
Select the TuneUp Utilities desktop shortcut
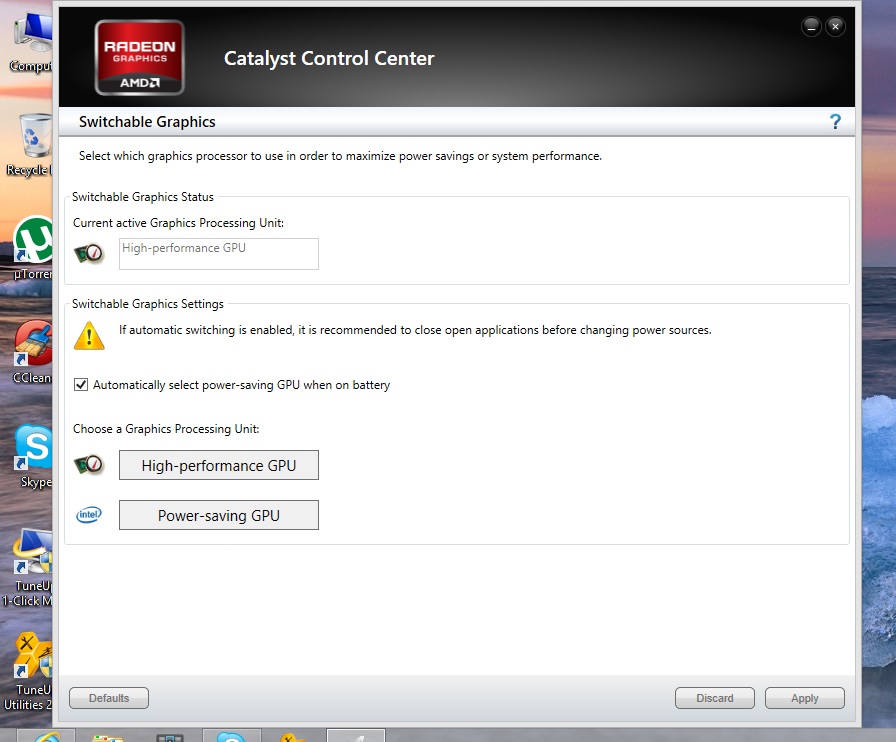(29, 671)
